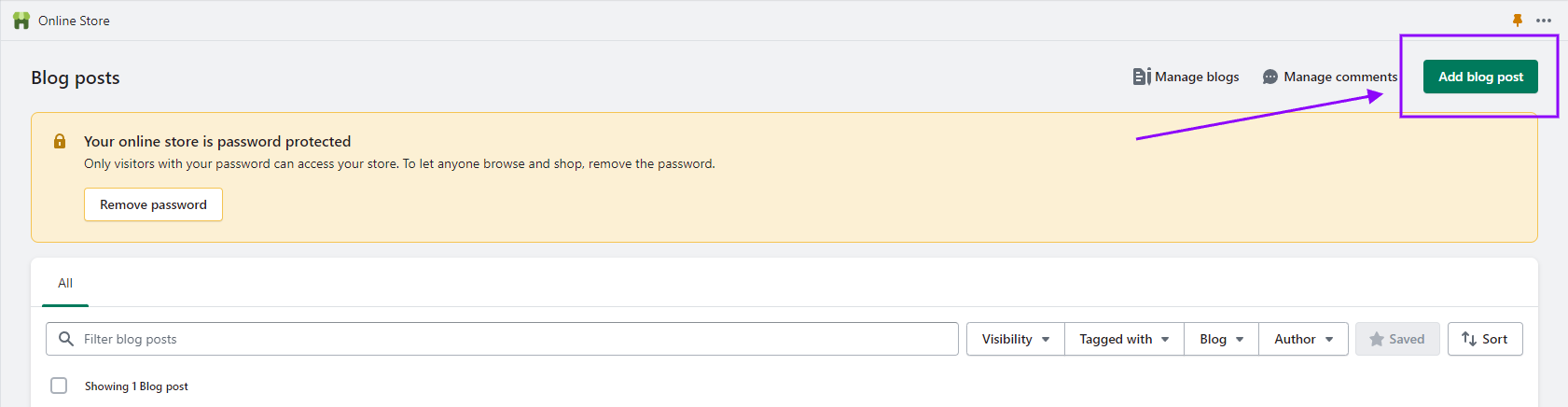Open the Author filter dropdown
The height and width of the screenshot is (407, 1568).
coord(1304,339)
